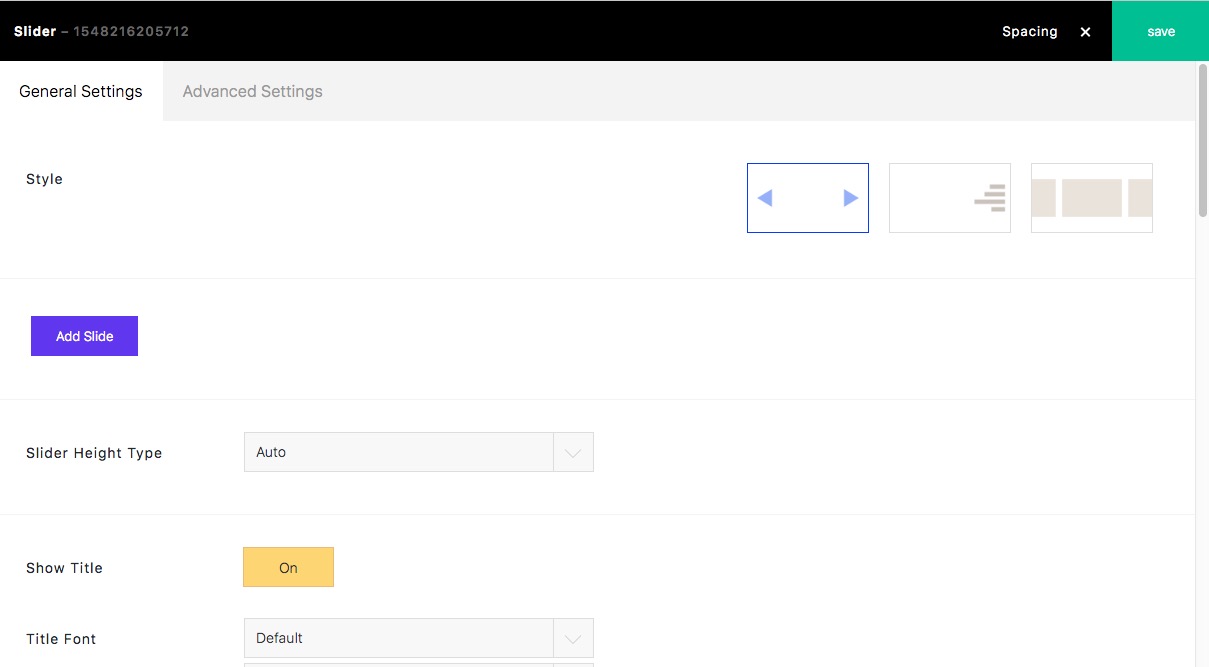Choose the right-aligned lines slider style

point(950,198)
